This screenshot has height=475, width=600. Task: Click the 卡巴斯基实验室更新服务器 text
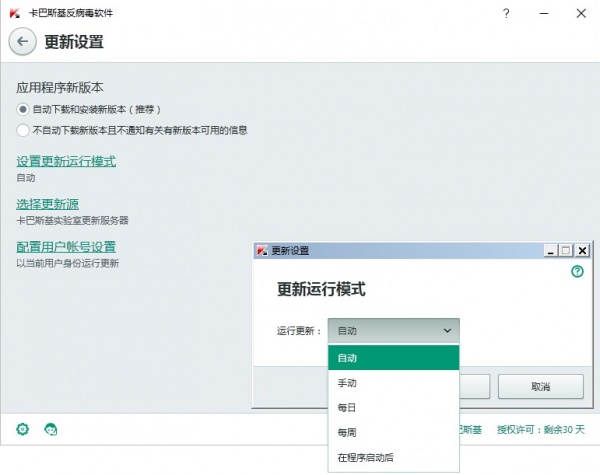(x=72, y=220)
